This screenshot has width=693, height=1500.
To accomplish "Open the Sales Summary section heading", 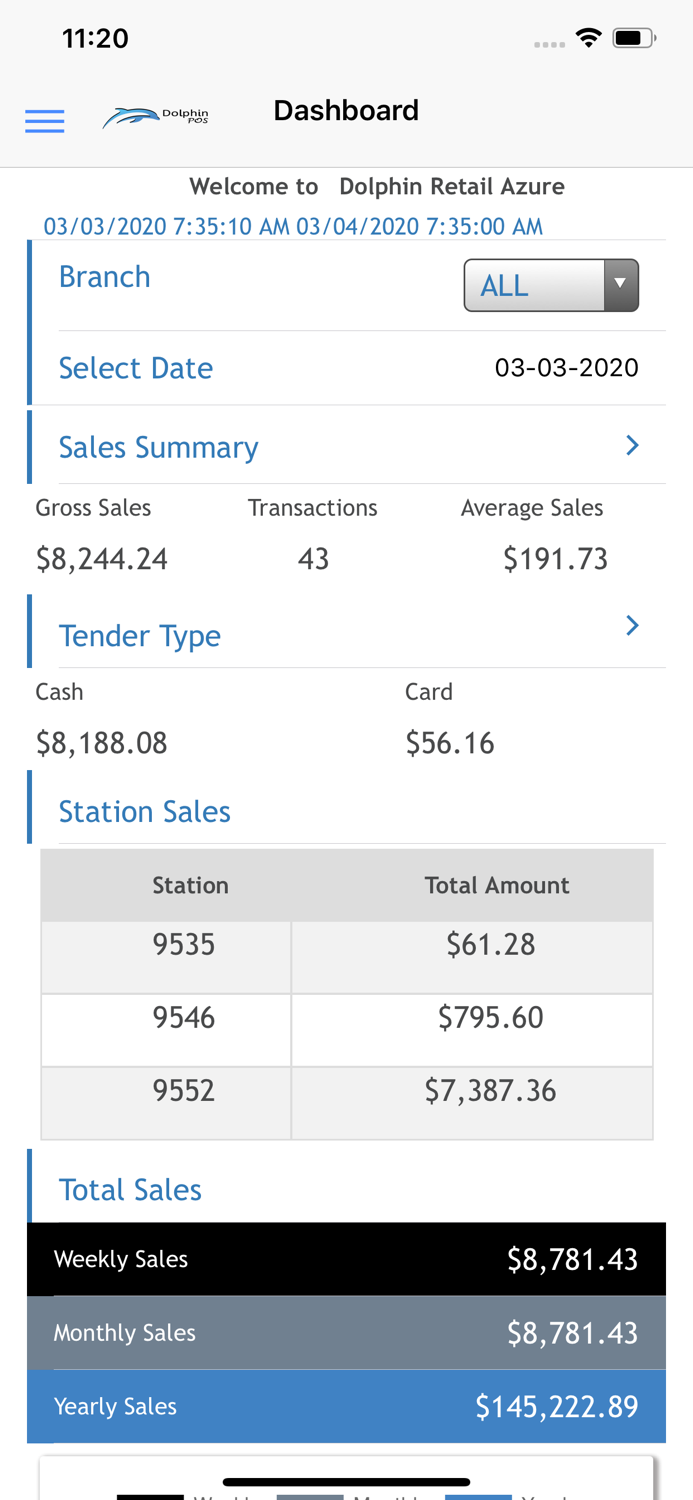I will coord(158,447).
